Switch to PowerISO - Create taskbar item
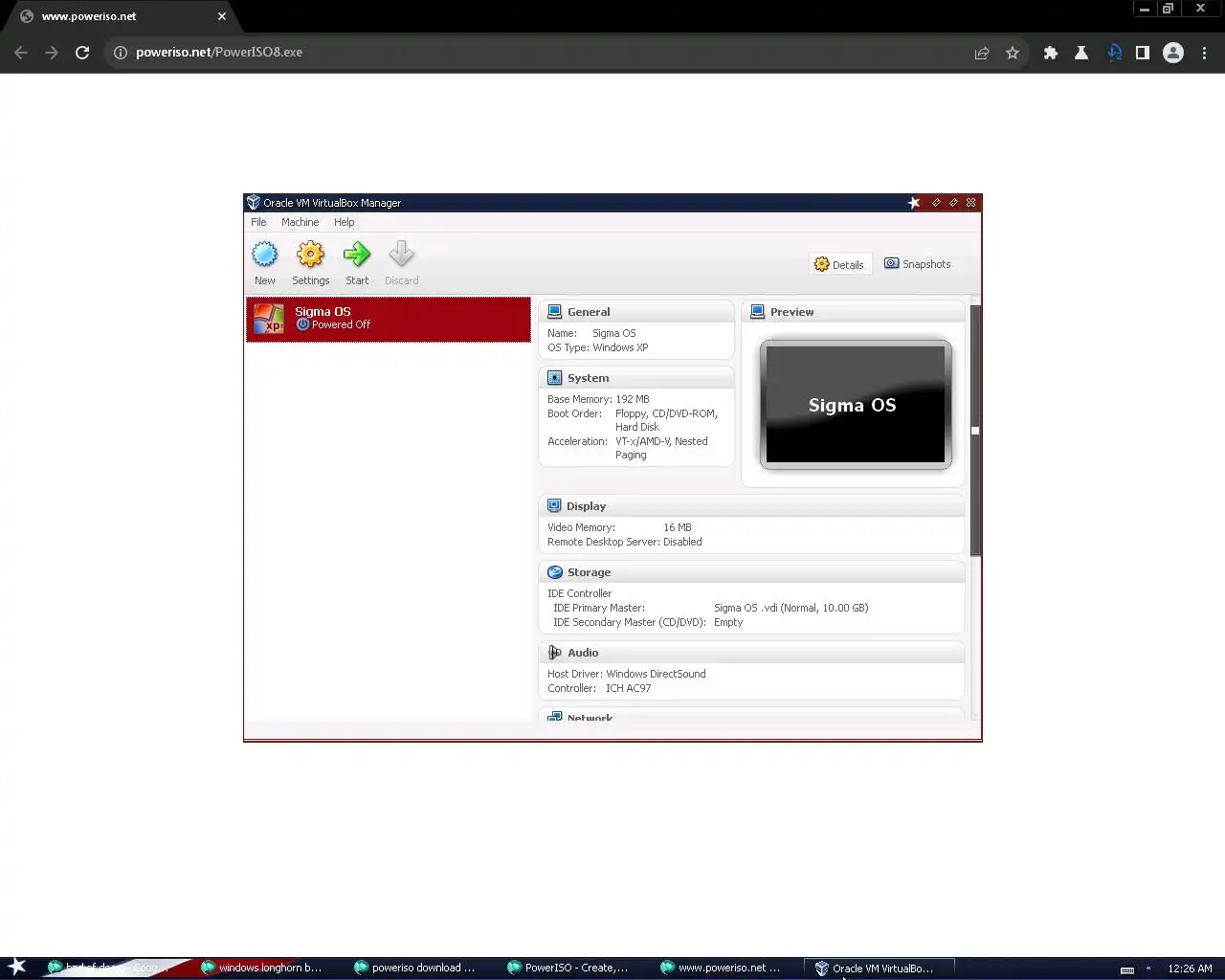 point(569,968)
